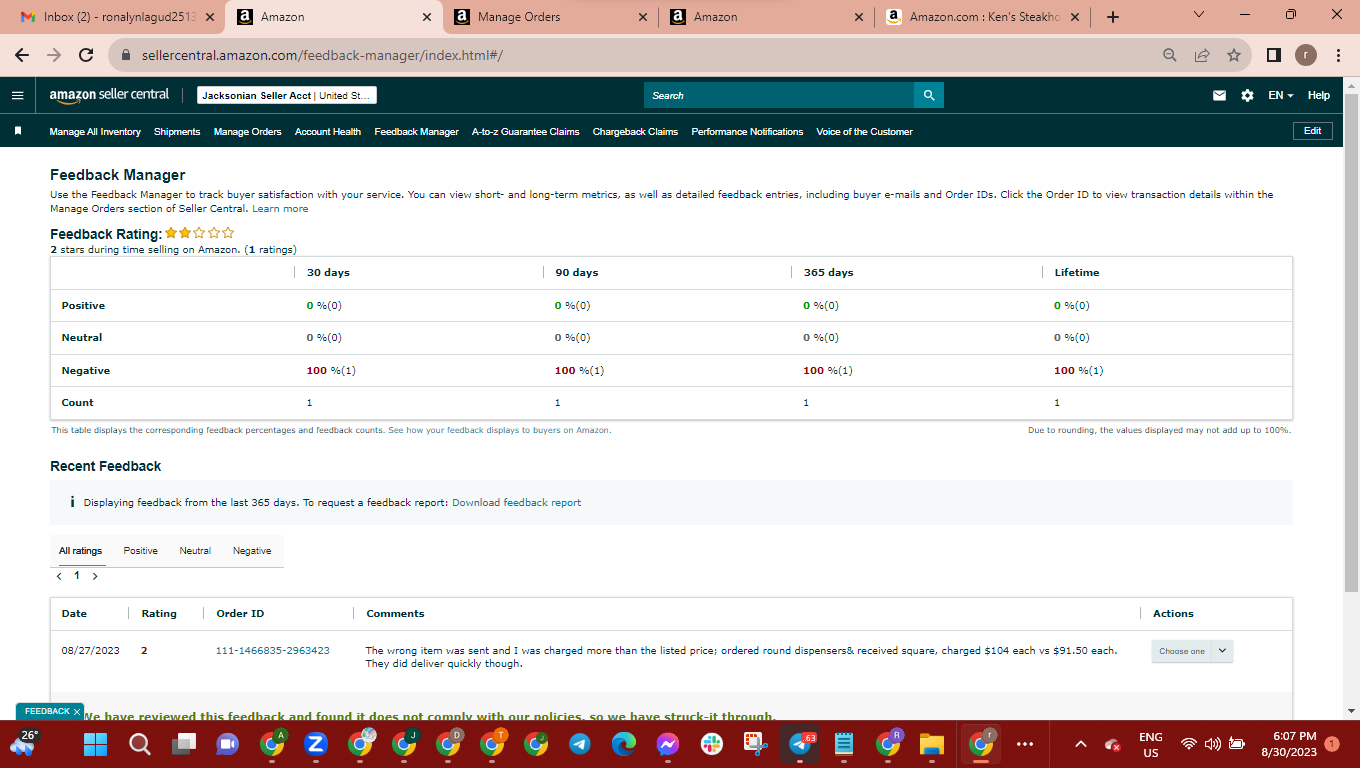Open a new browser tab with plus
This screenshot has width=1360, height=768.
tap(1113, 17)
